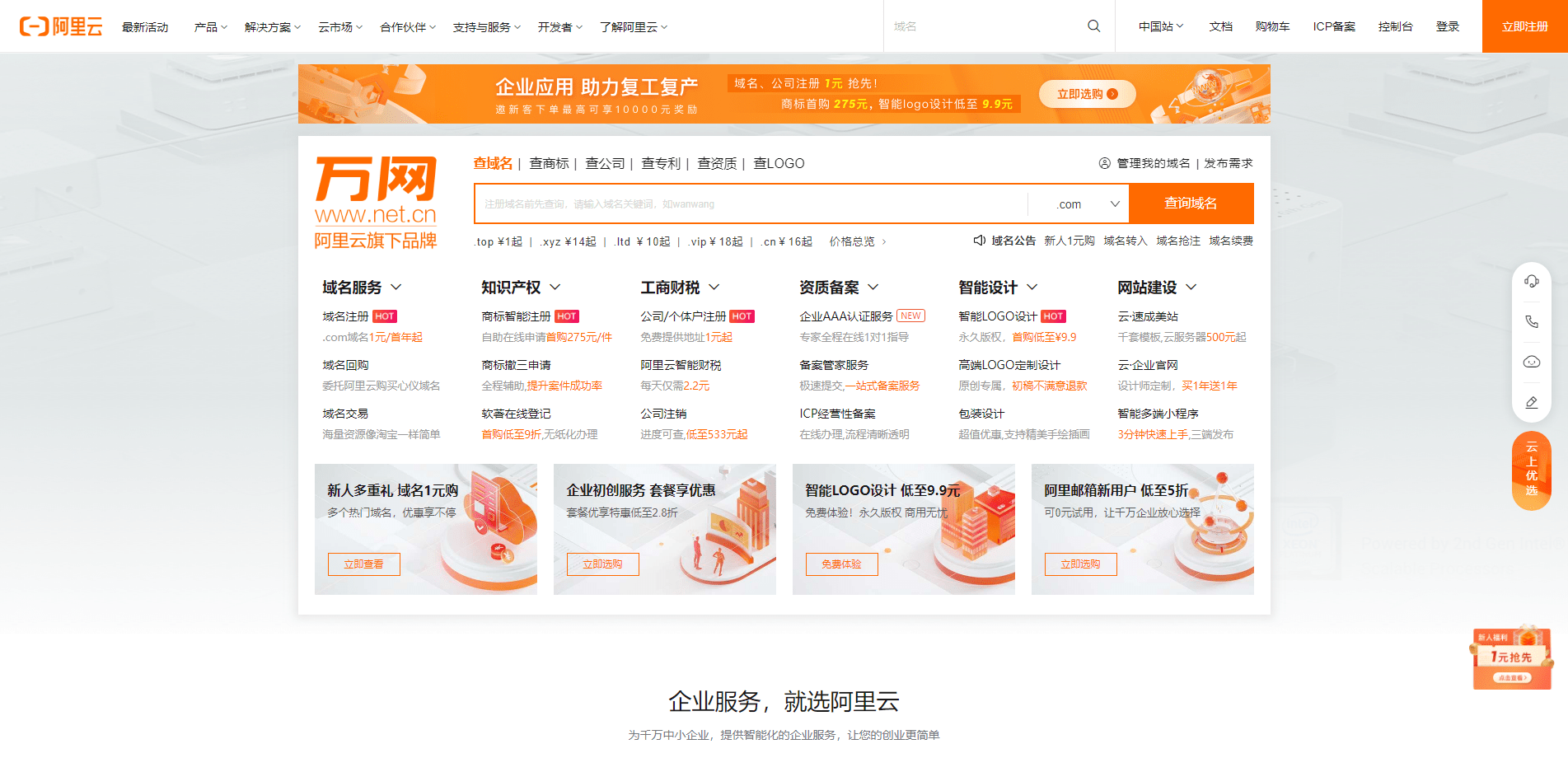This screenshot has width=1568, height=772.
Task: Expand the 解决方案 menu
Action: (273, 27)
